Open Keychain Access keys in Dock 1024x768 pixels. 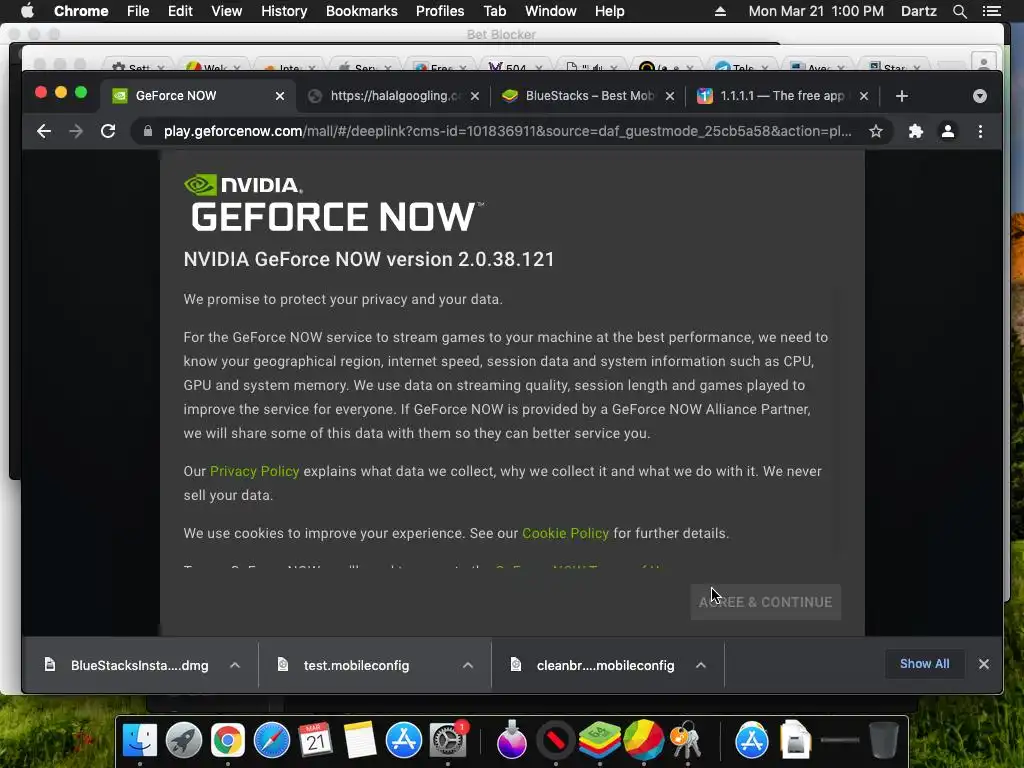point(686,741)
